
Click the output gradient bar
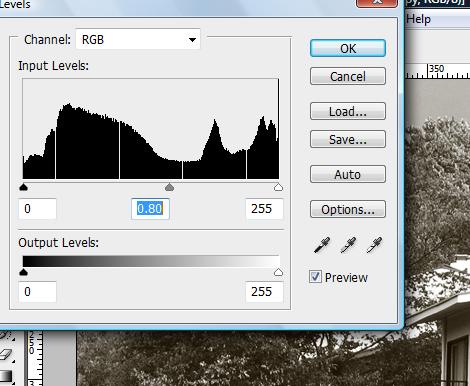pyautogui.click(x=151, y=261)
